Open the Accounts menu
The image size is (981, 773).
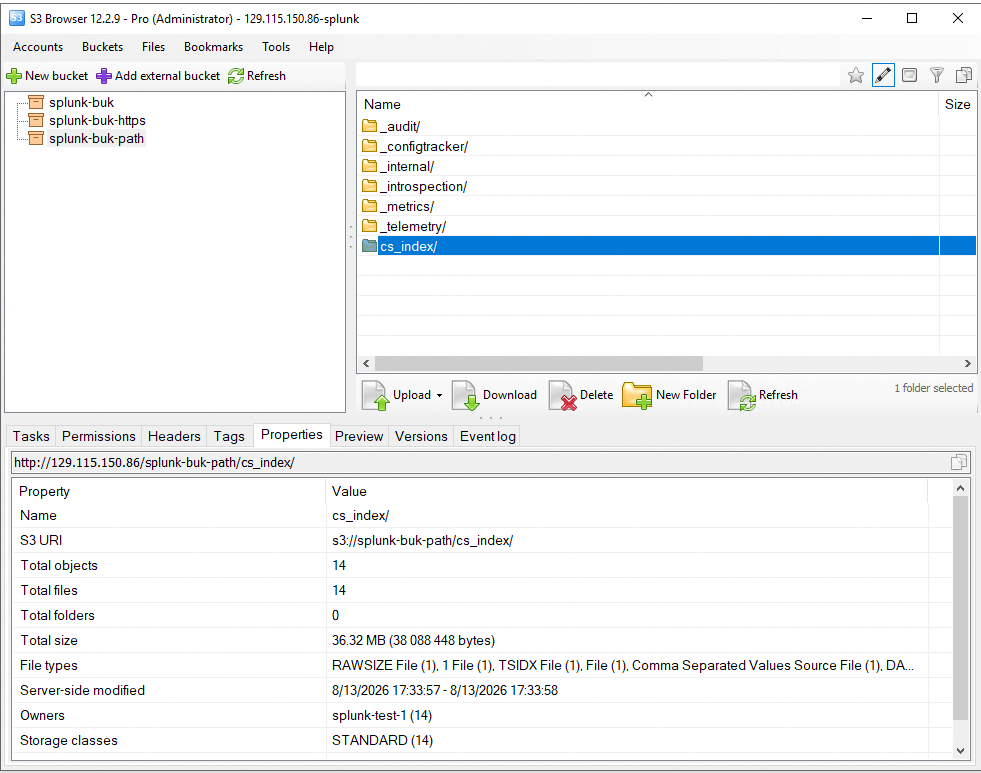point(38,47)
